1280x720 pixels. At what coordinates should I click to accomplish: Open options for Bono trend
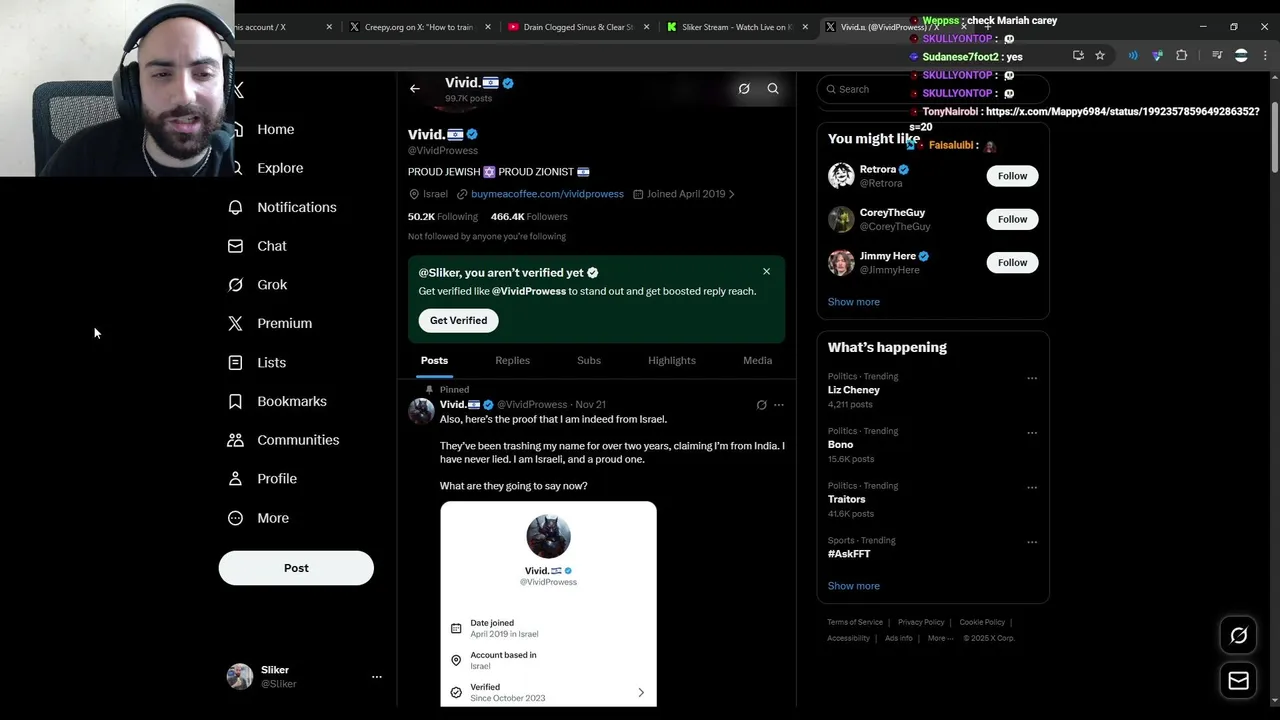[x=1032, y=433]
